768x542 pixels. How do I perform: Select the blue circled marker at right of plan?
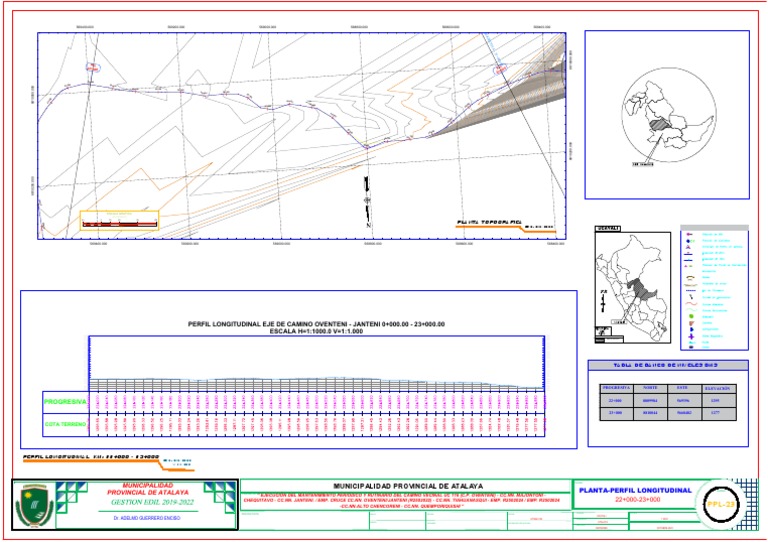tap(501, 70)
